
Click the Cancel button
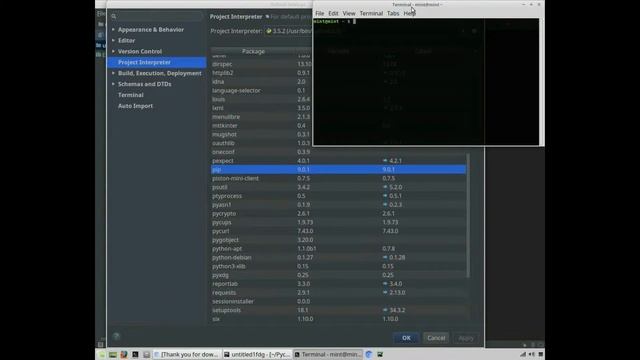pyautogui.click(x=436, y=338)
